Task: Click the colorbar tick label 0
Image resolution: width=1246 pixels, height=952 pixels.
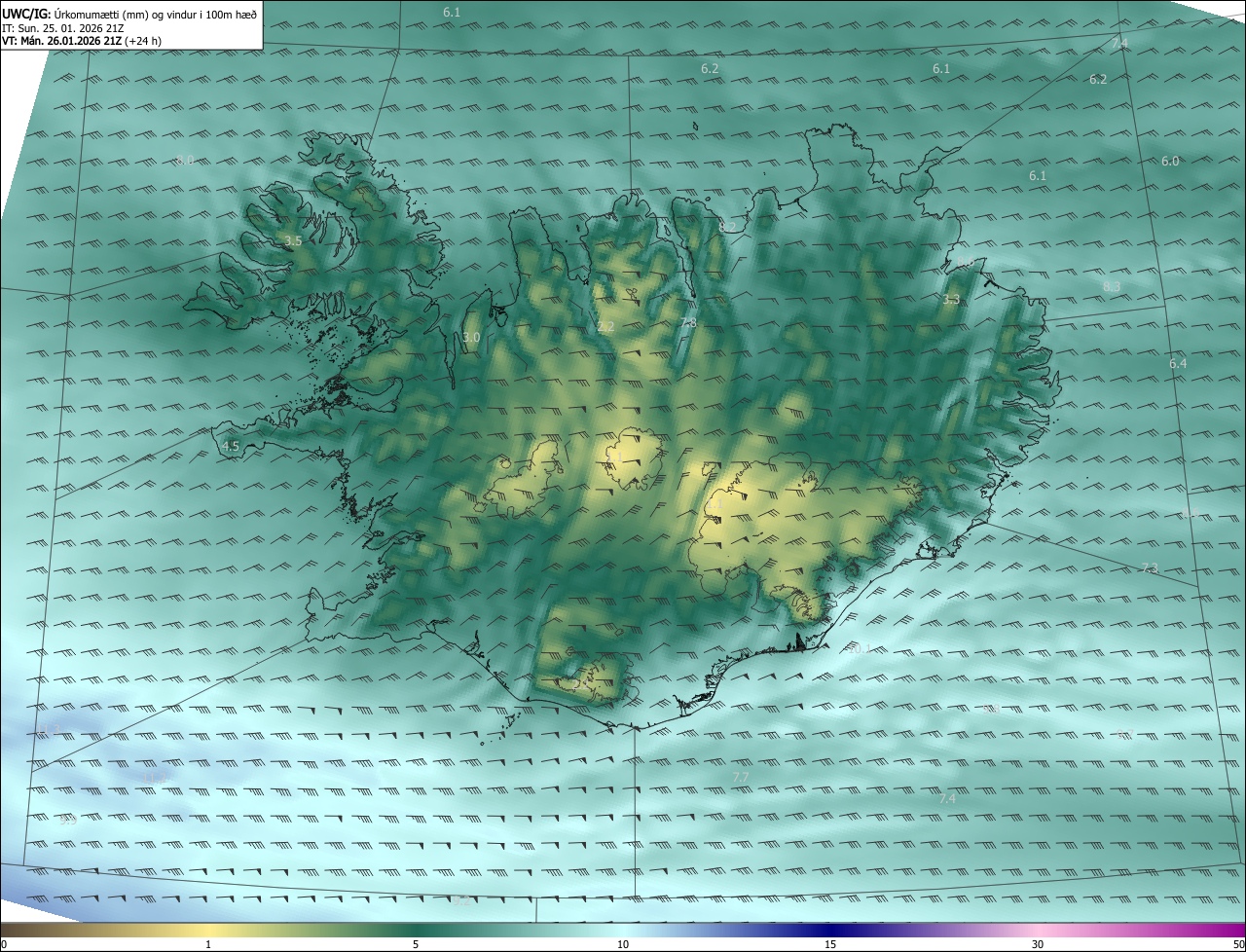Action: 4,944
